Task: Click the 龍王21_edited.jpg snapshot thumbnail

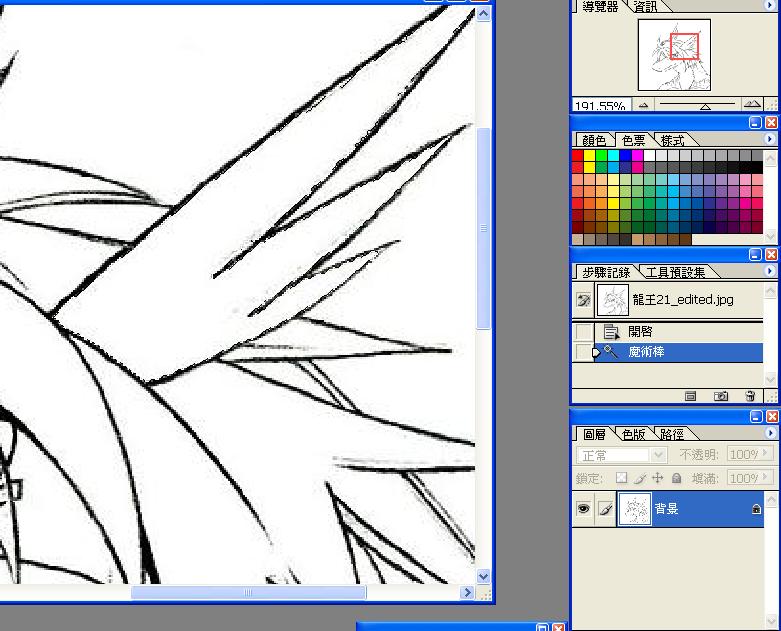Action: click(612, 300)
